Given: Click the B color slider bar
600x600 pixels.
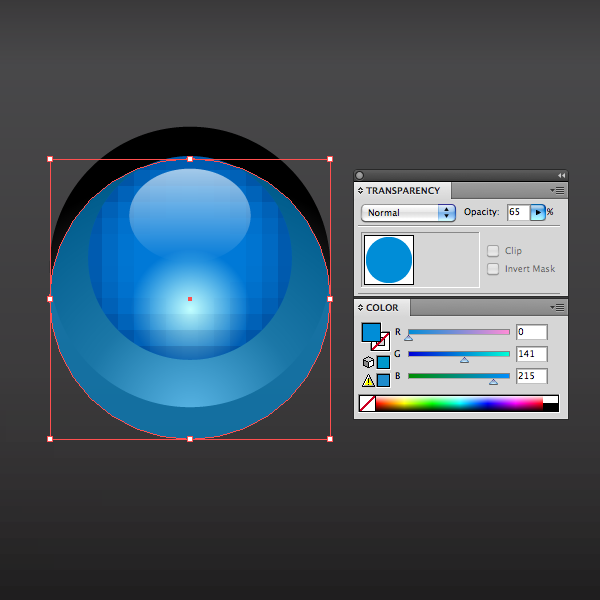Looking at the screenshot, I should click(x=459, y=376).
